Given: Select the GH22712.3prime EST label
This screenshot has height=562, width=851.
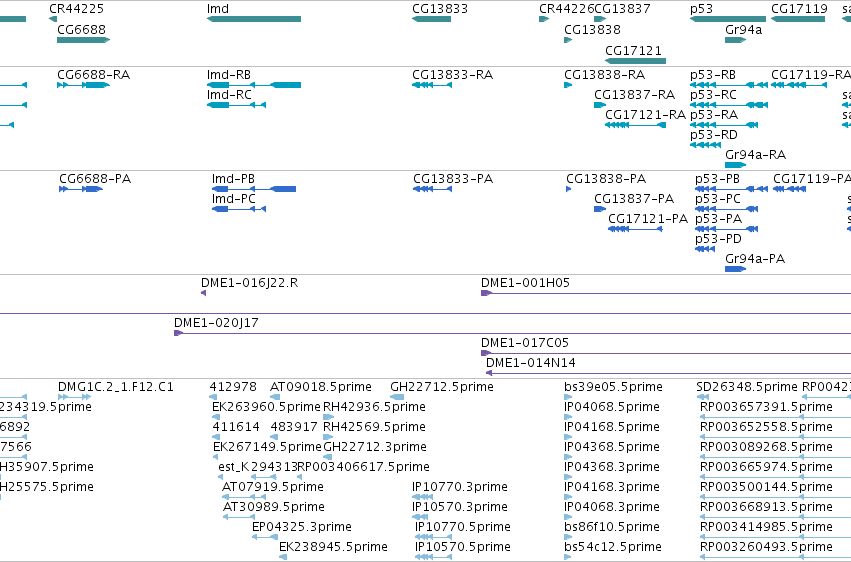Looking at the screenshot, I should tap(374, 447).
